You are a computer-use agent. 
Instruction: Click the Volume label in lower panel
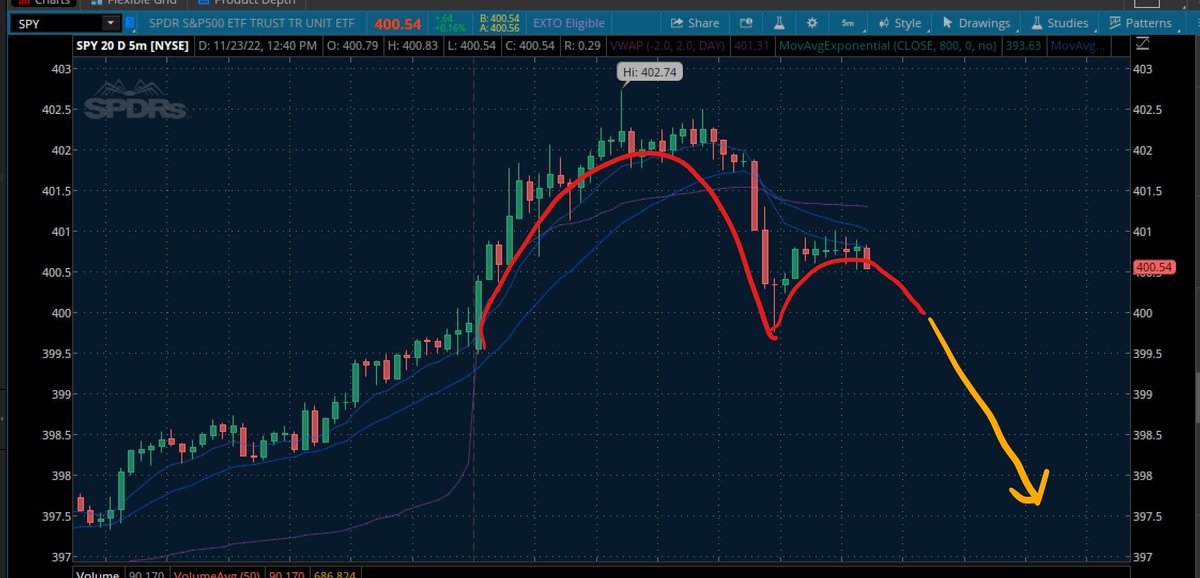tap(100, 574)
